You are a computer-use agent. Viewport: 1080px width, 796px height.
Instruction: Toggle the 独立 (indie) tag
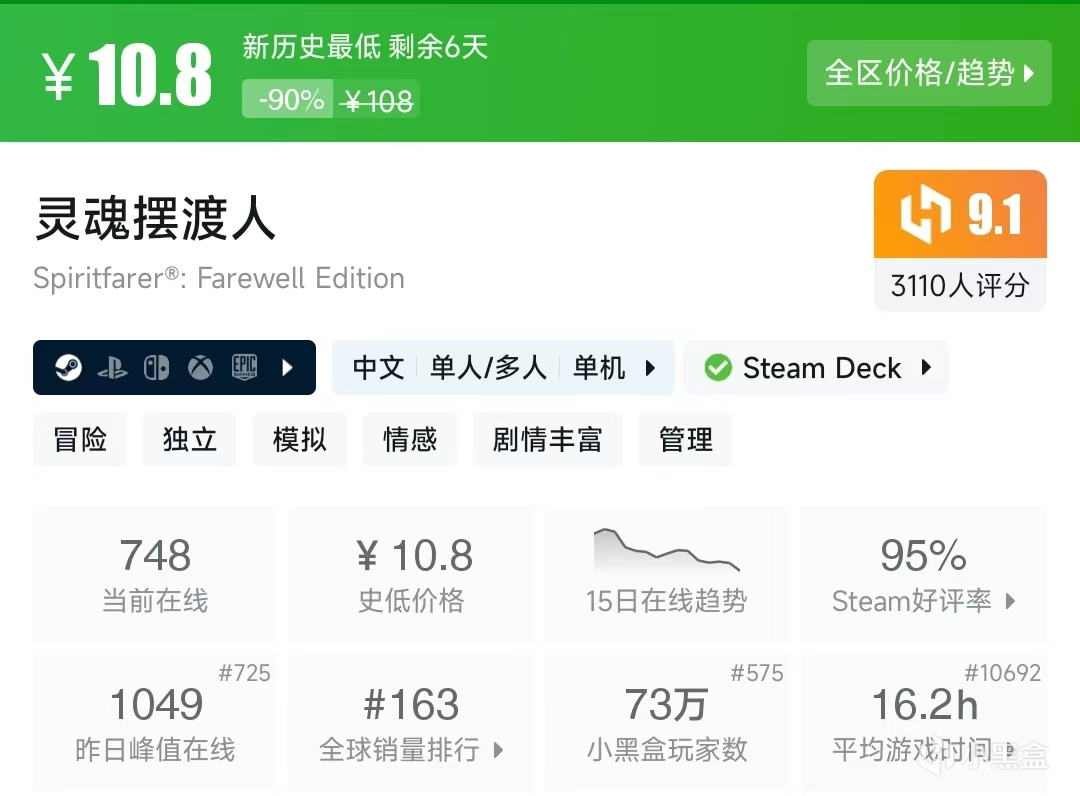[190, 439]
